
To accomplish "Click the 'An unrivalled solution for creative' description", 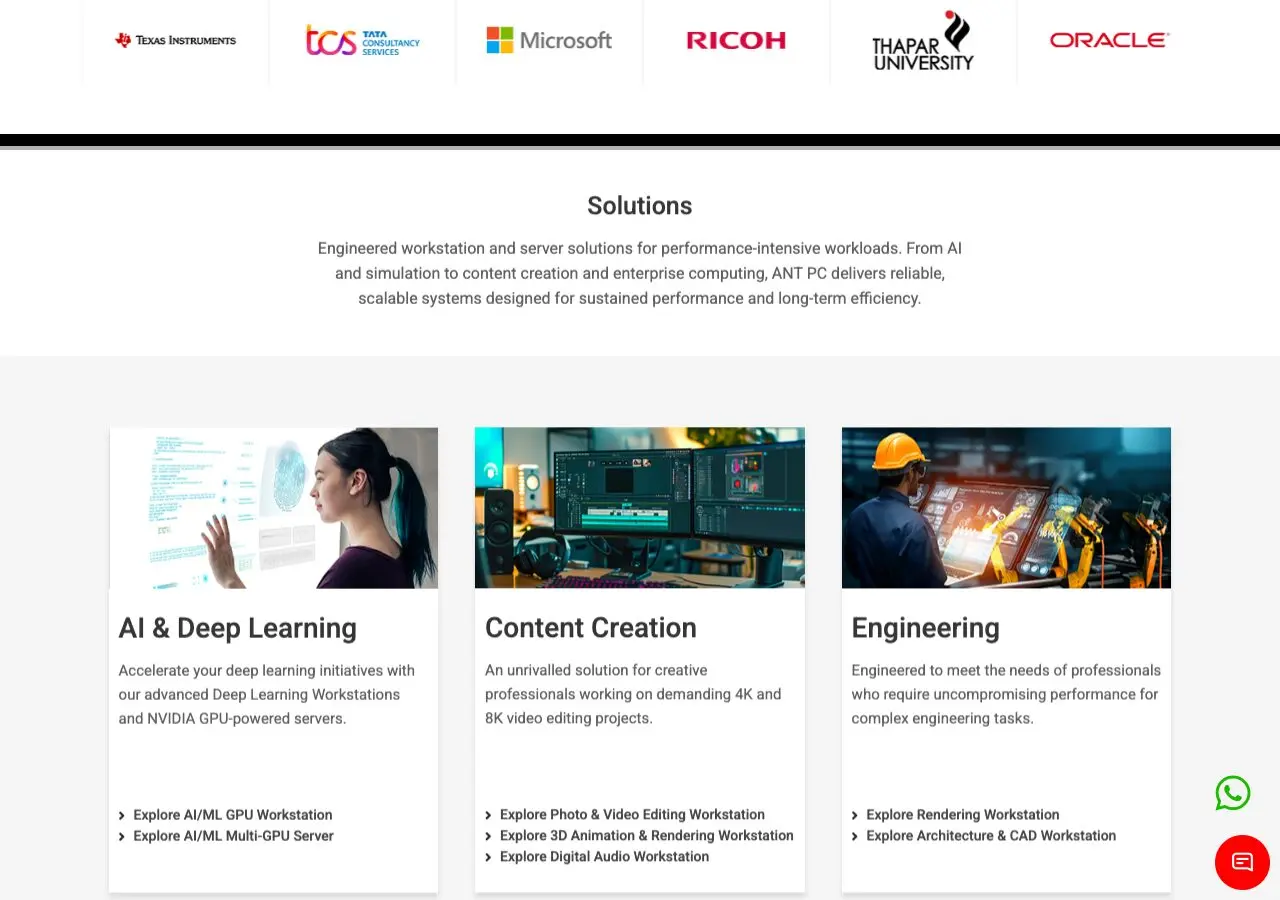I will [x=633, y=694].
